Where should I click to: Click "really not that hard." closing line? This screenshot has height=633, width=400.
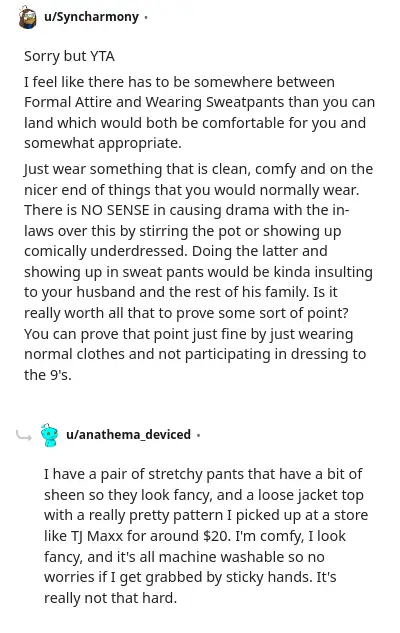pos(111,598)
